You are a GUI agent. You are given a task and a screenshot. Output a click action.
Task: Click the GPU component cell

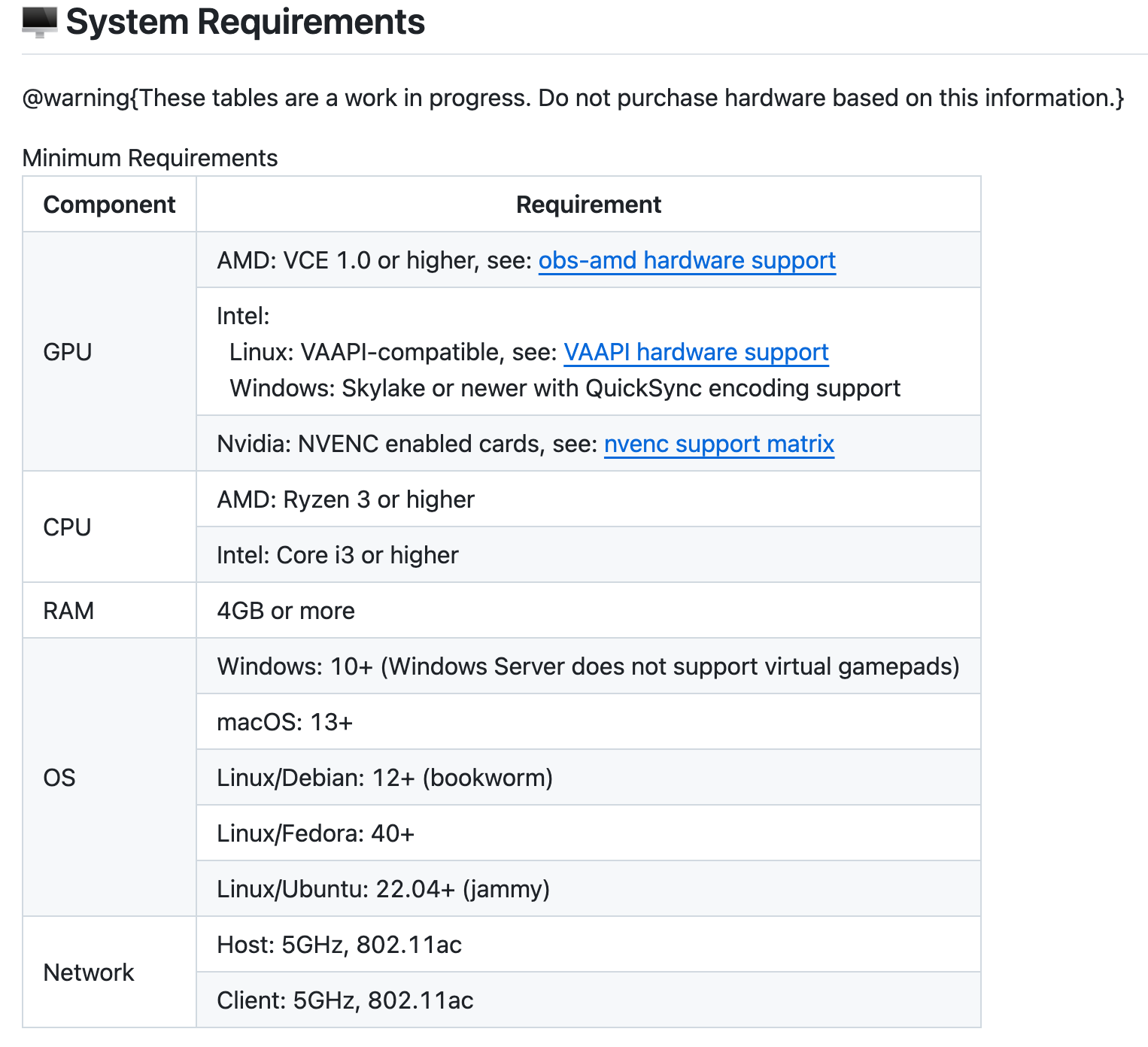(x=110, y=352)
